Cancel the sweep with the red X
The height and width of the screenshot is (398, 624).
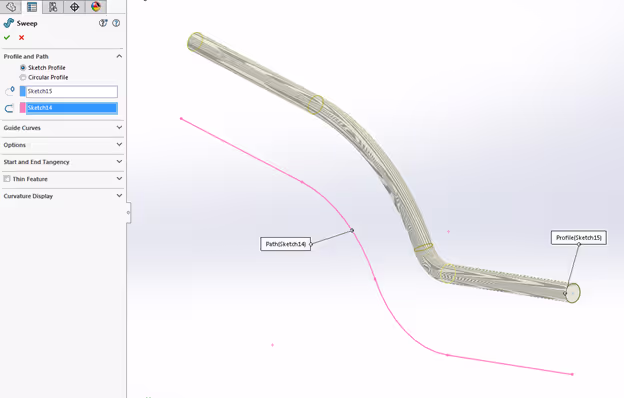point(21,37)
